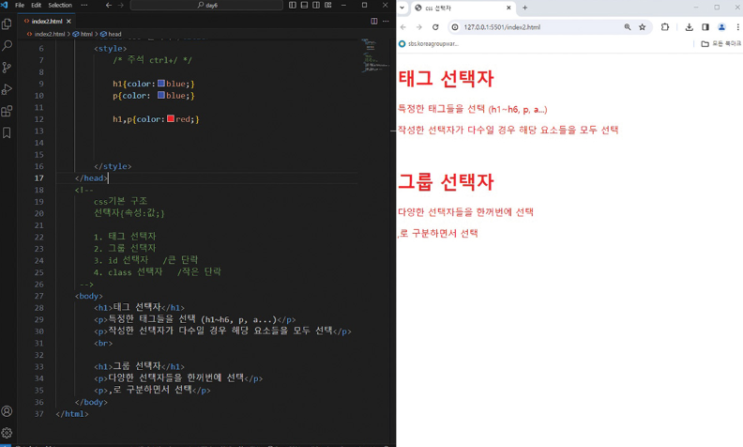Open the Chrome profile avatar
Viewport: 743px width, 447px height.
(721, 27)
